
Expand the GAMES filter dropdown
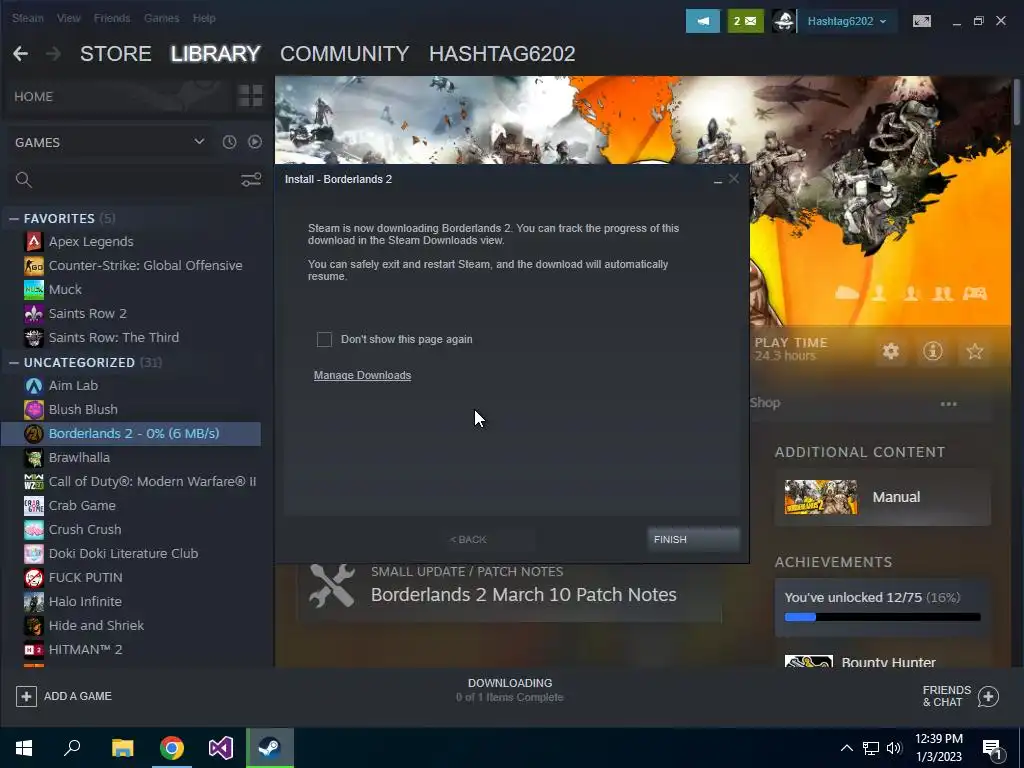point(199,142)
